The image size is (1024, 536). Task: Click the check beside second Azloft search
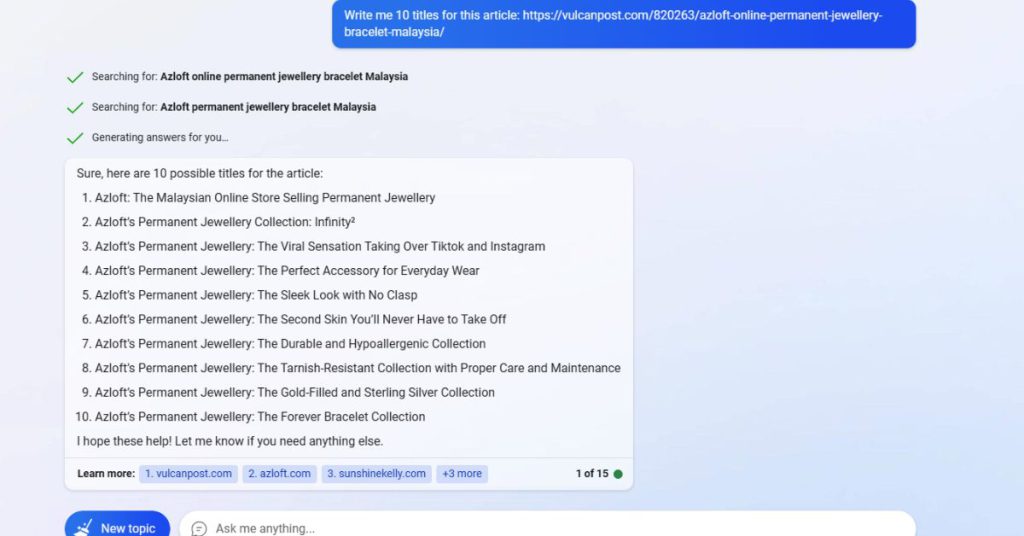coord(75,107)
